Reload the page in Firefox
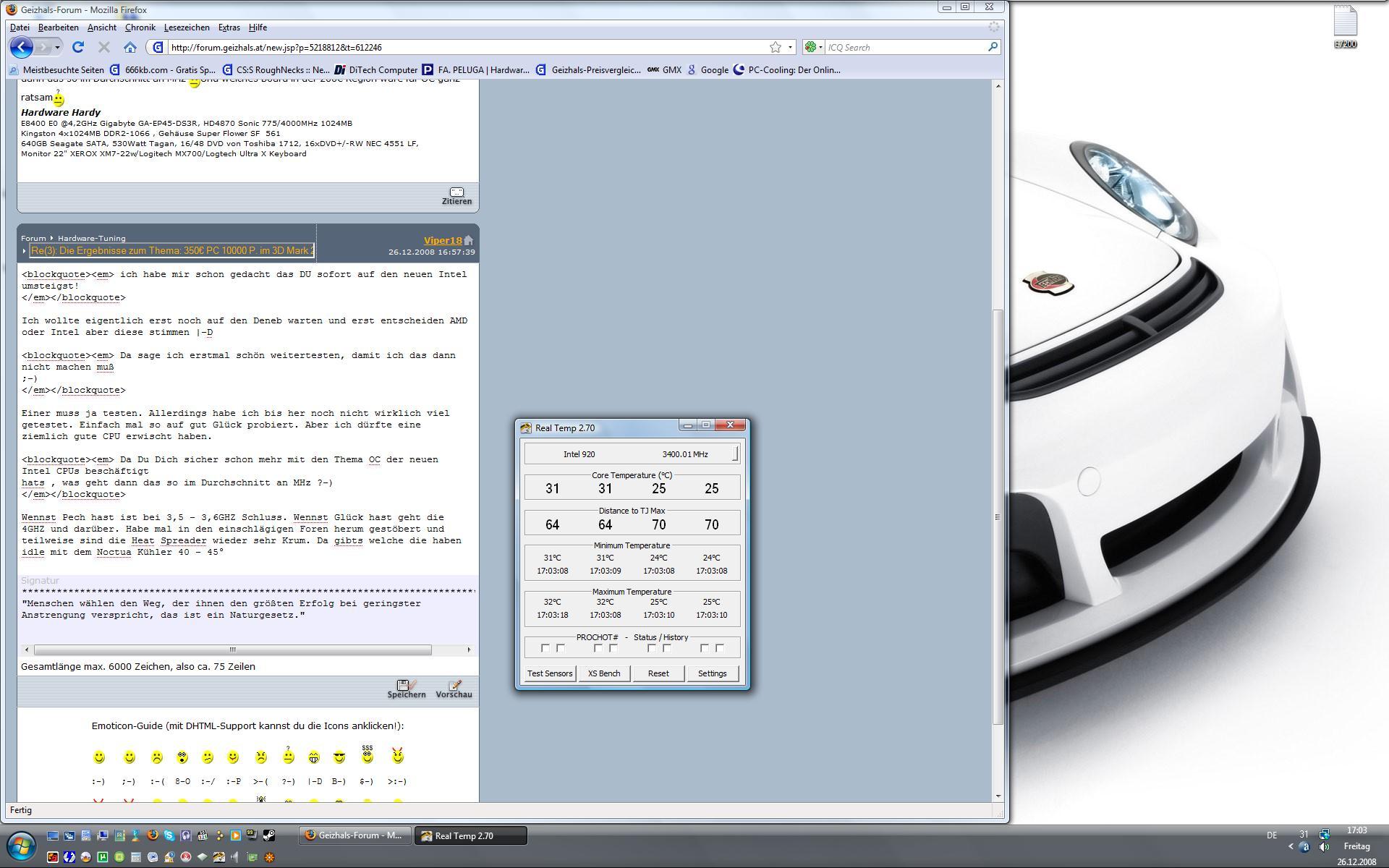The width and height of the screenshot is (1389, 868). pos(78,47)
